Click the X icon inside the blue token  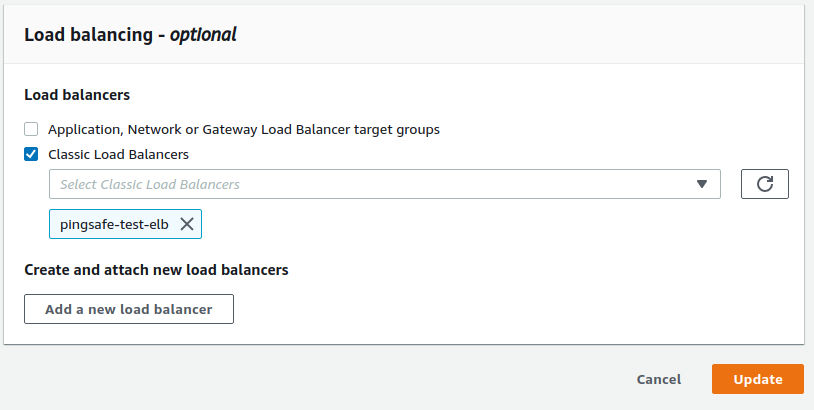tap(187, 224)
